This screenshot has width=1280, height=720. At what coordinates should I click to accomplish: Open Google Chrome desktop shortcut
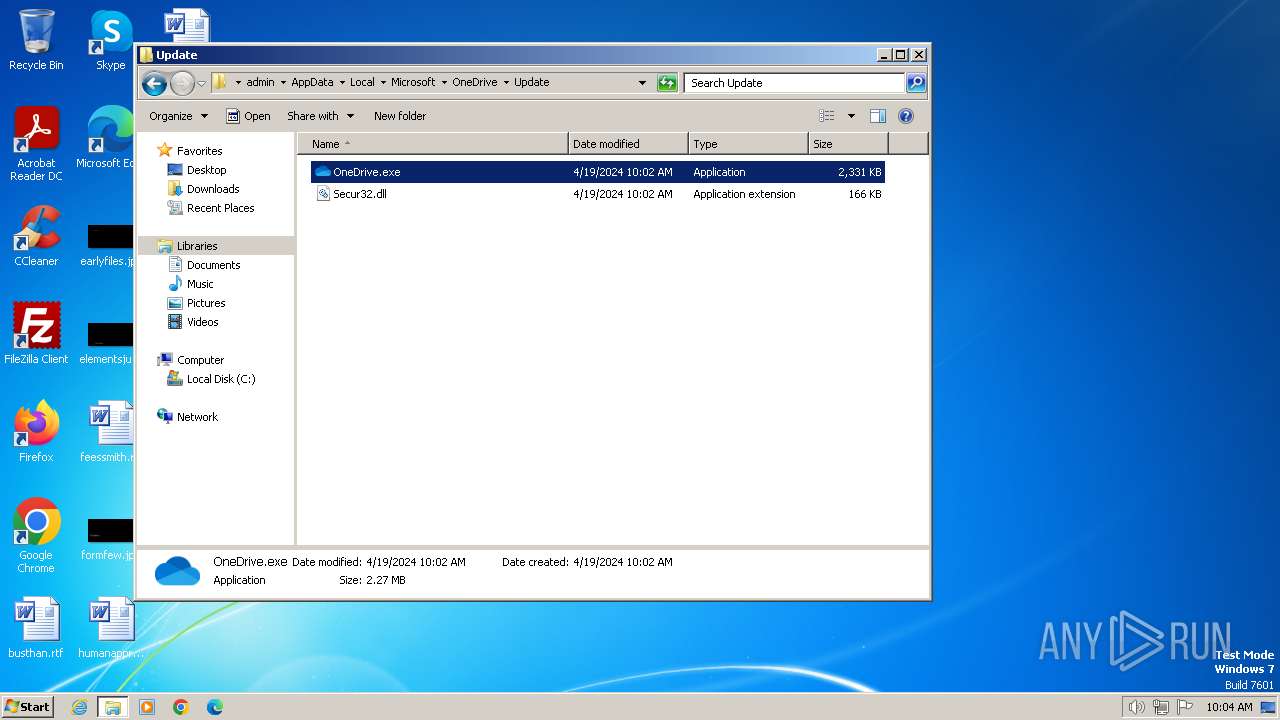36,535
